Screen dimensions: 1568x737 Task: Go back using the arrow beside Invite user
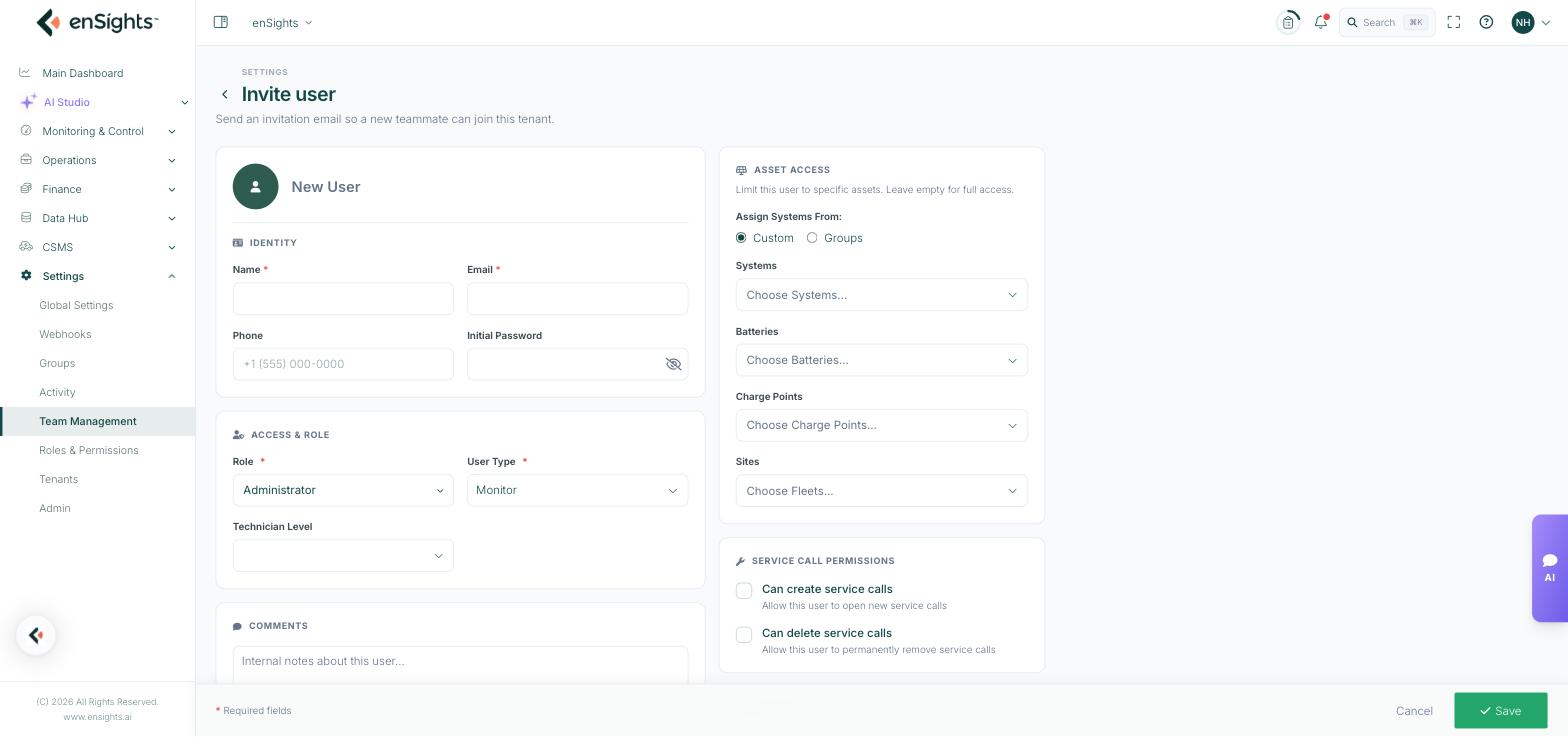pos(225,94)
